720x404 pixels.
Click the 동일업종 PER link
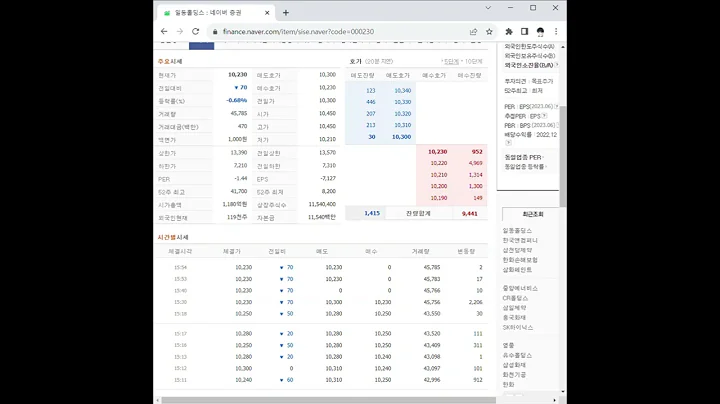tap(523, 157)
